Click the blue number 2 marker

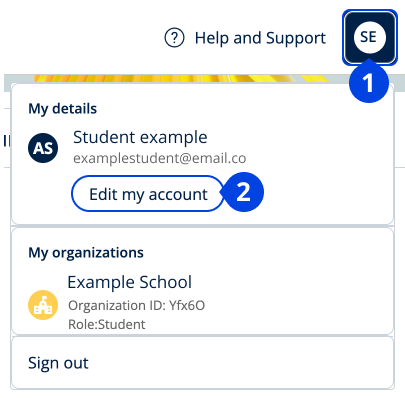(244, 192)
